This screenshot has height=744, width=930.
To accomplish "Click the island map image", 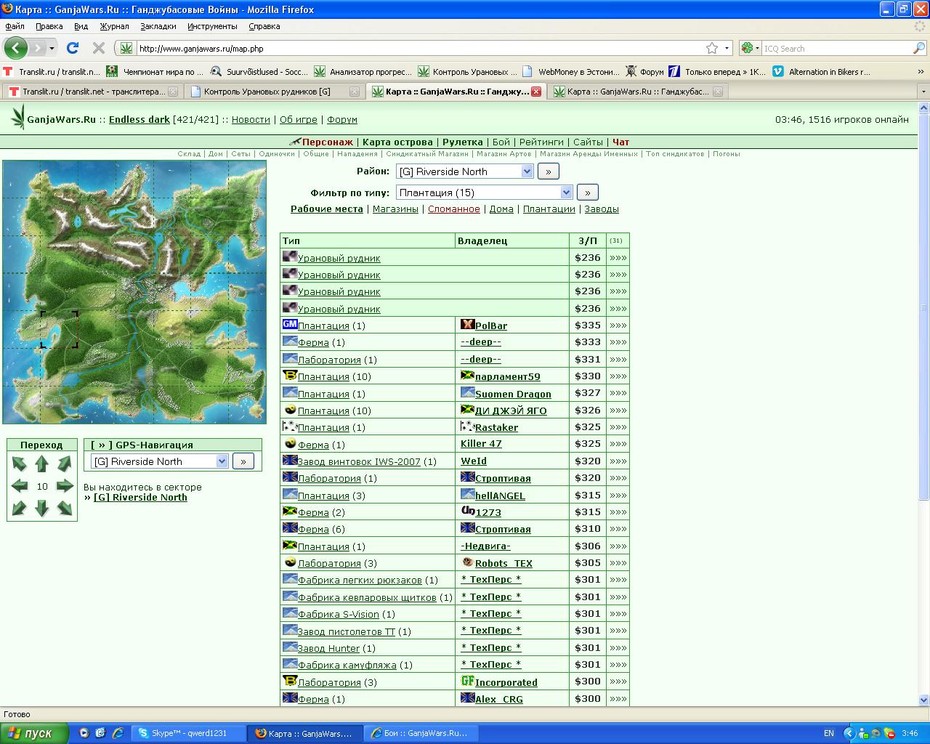I will click(x=134, y=292).
